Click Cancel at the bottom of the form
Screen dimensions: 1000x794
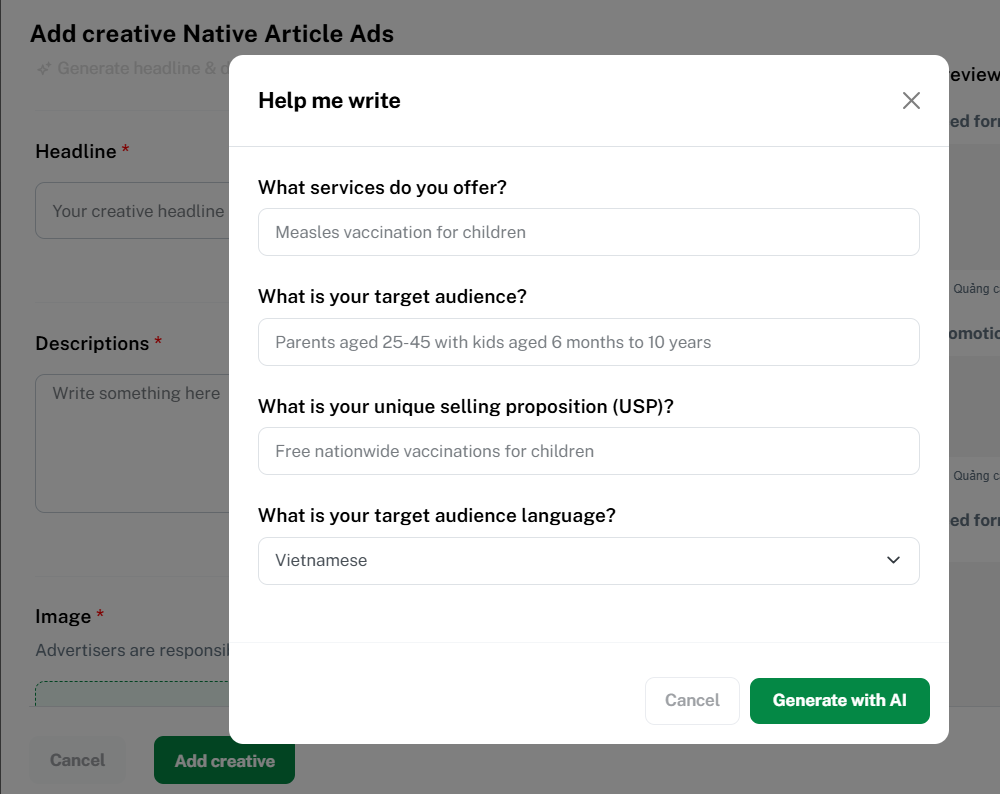tap(77, 760)
